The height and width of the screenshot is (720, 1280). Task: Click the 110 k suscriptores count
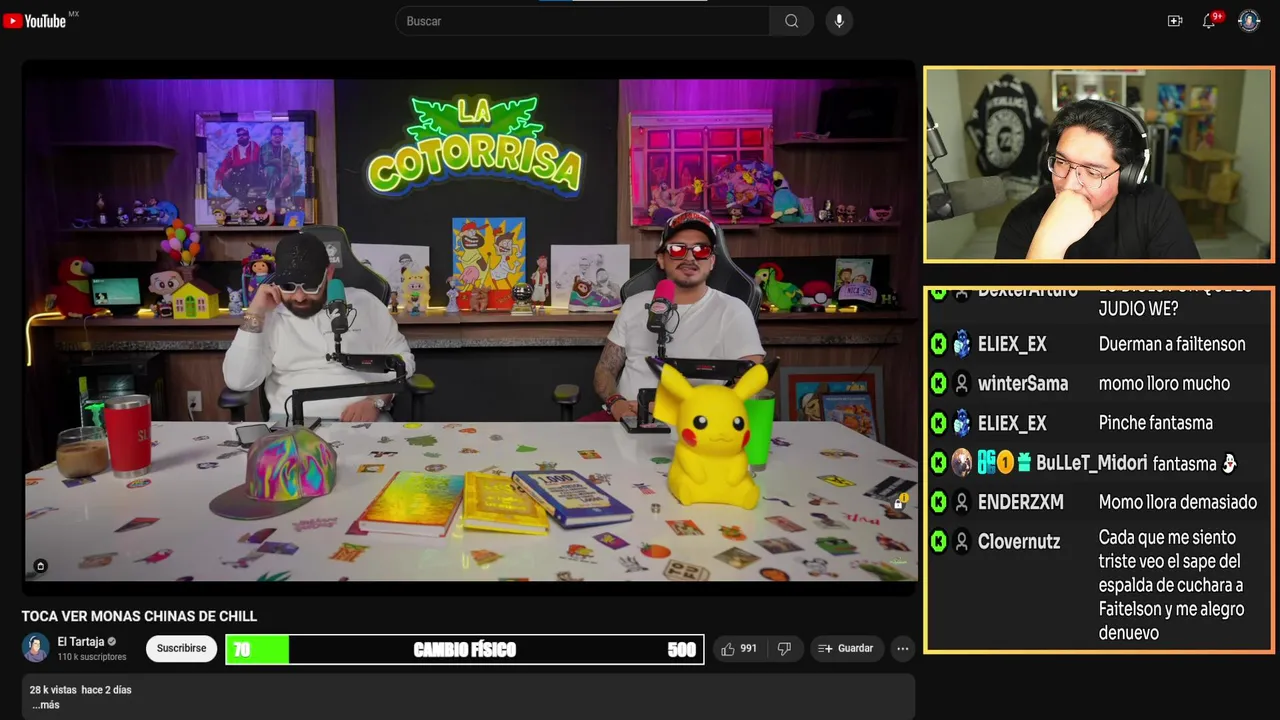(92, 657)
